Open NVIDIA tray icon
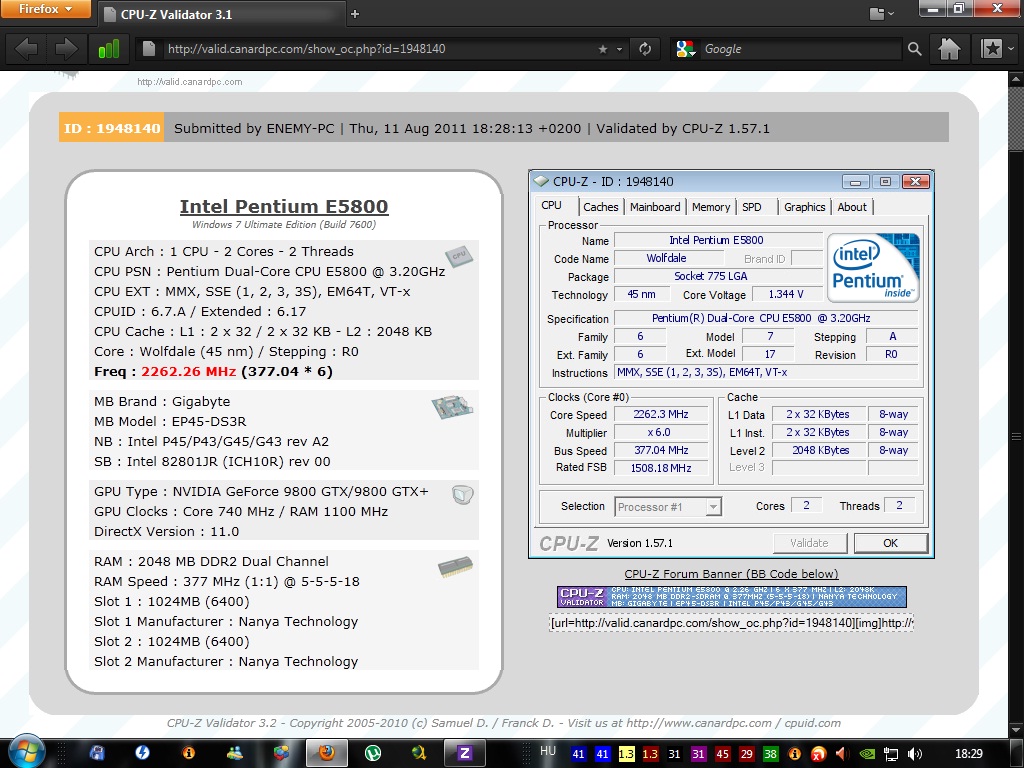 tap(867, 754)
